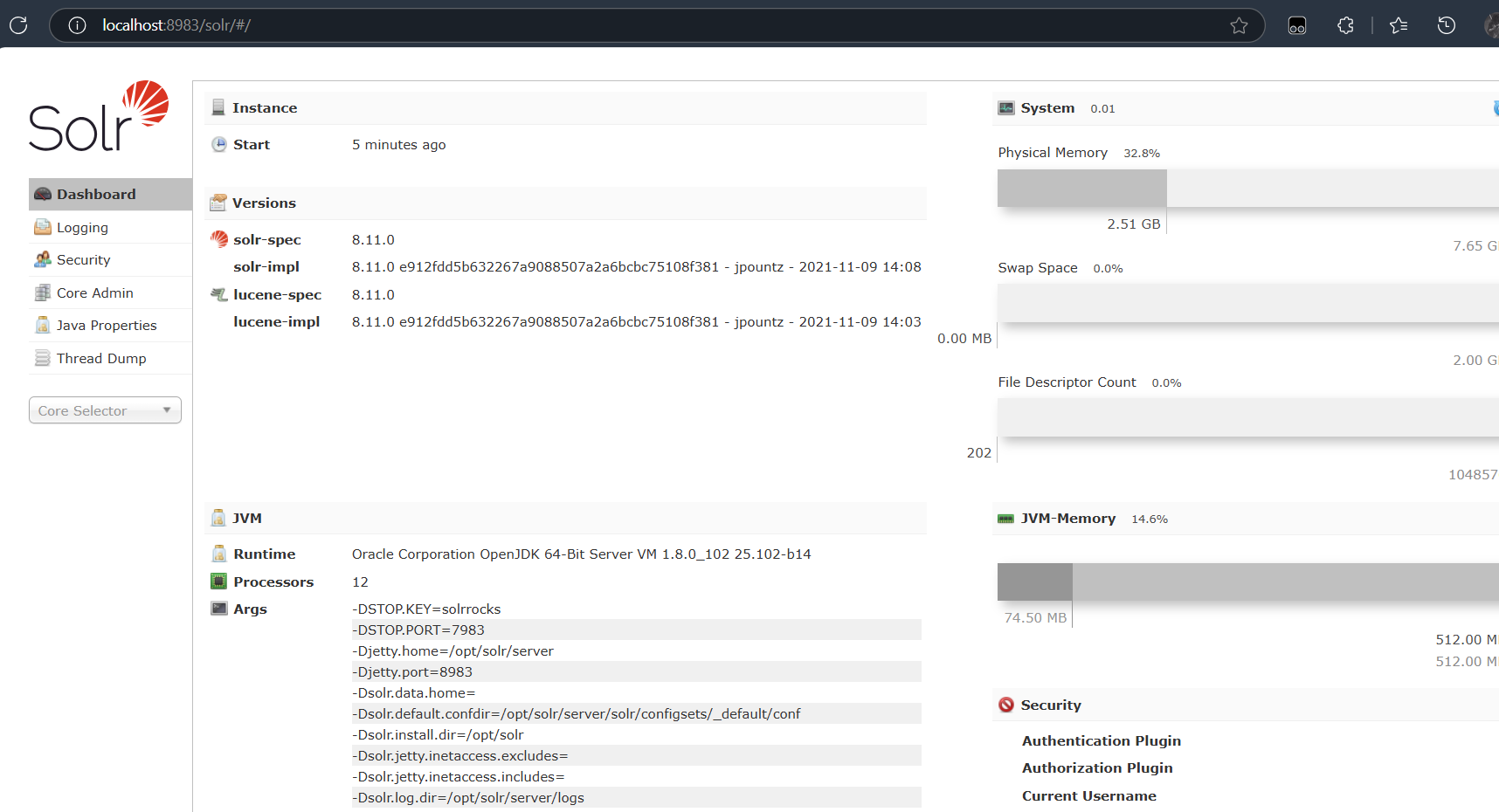Click the 32.8% physical memory percentage

tap(1142, 153)
